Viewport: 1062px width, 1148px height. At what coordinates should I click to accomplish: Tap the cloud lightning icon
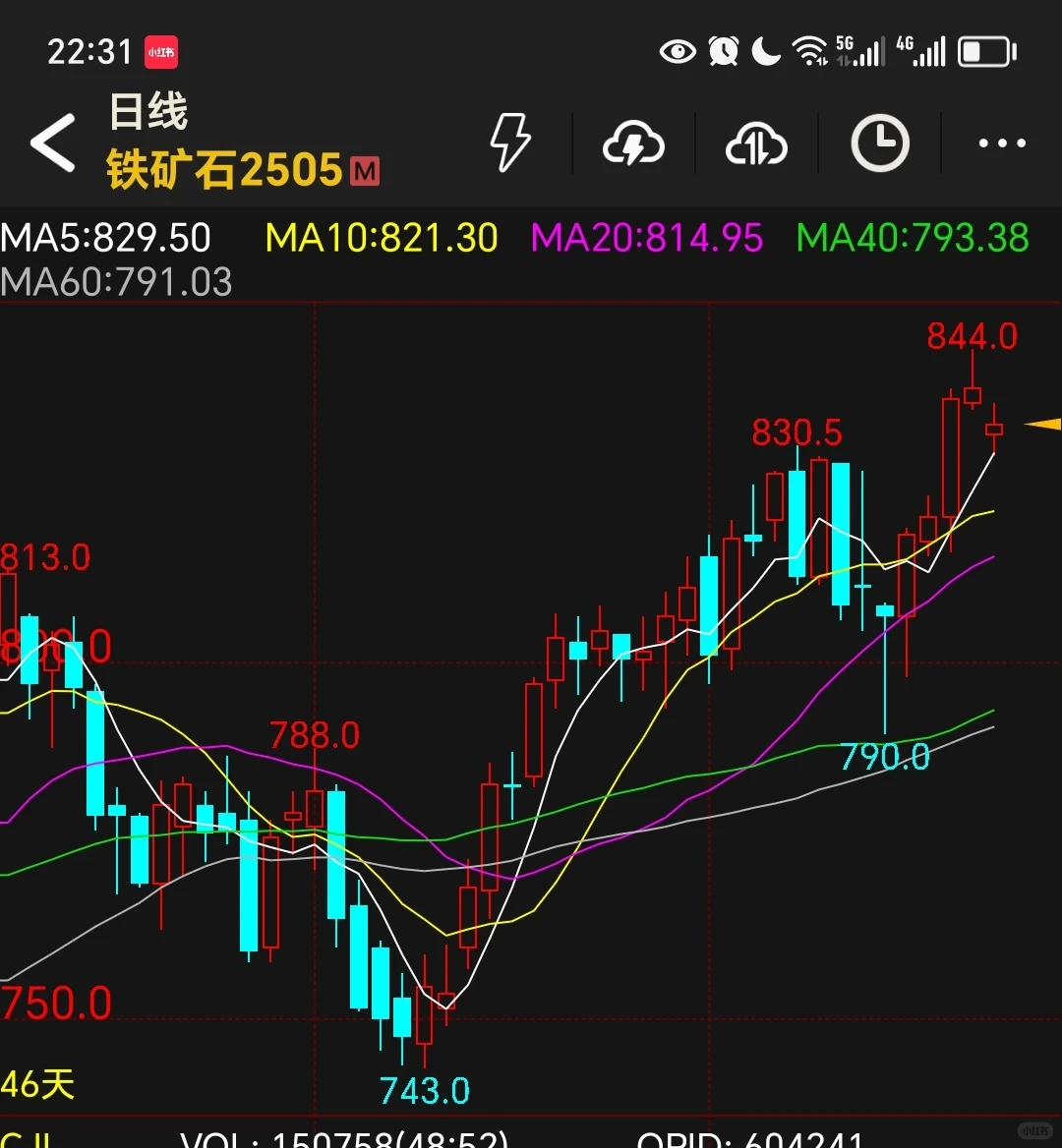(x=633, y=143)
